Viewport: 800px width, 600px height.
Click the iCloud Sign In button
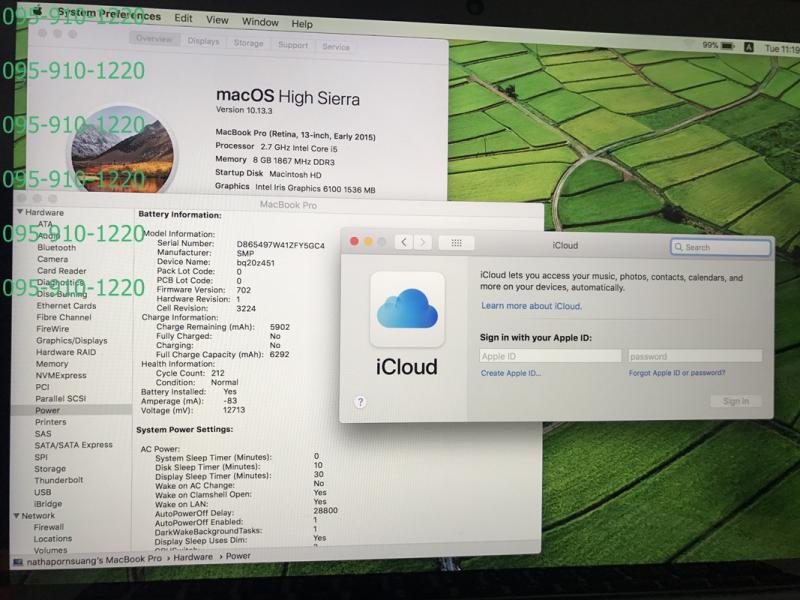pos(736,402)
